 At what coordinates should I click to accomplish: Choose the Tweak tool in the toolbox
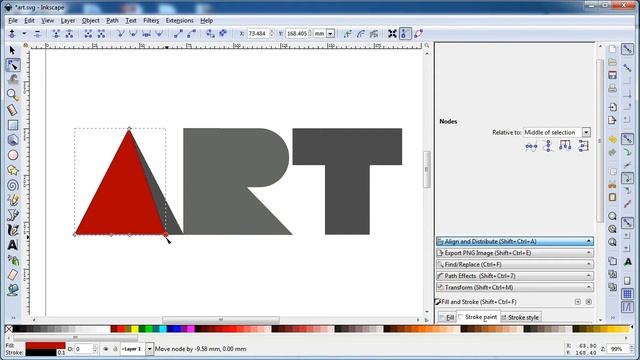click(13, 80)
